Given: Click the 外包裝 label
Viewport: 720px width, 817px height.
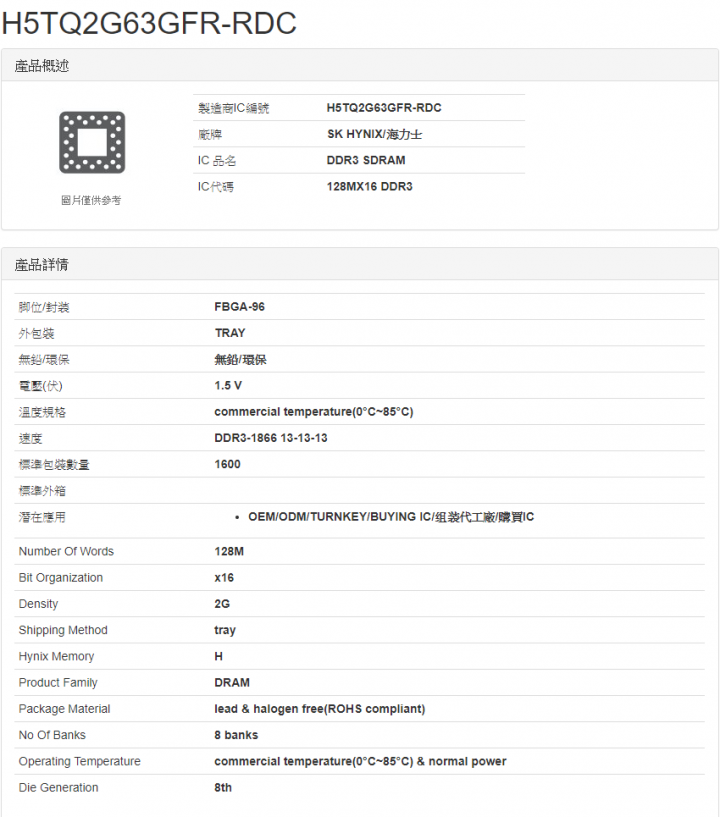Looking at the screenshot, I should 36,333.
